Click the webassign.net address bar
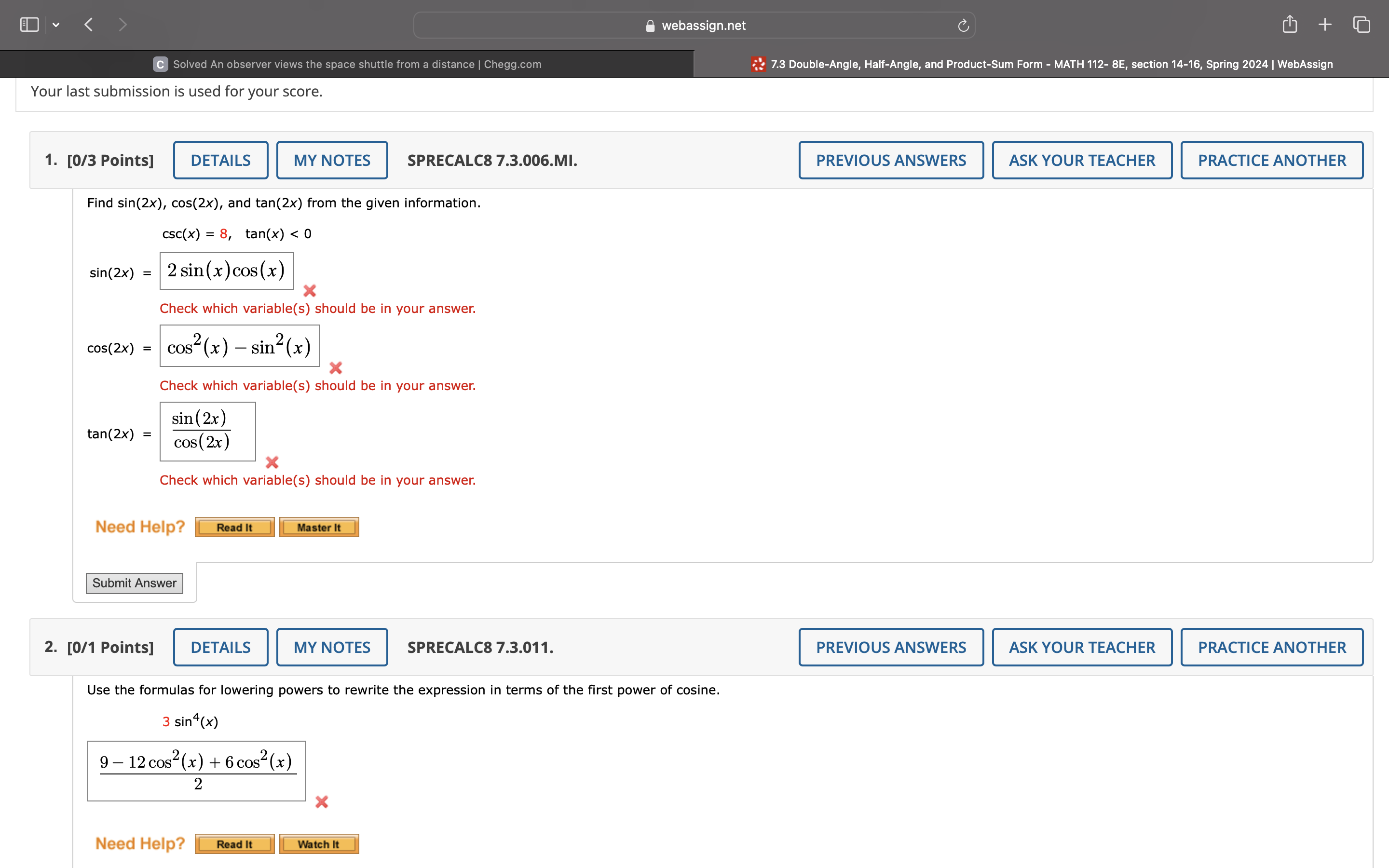The image size is (1389, 868). [x=694, y=25]
